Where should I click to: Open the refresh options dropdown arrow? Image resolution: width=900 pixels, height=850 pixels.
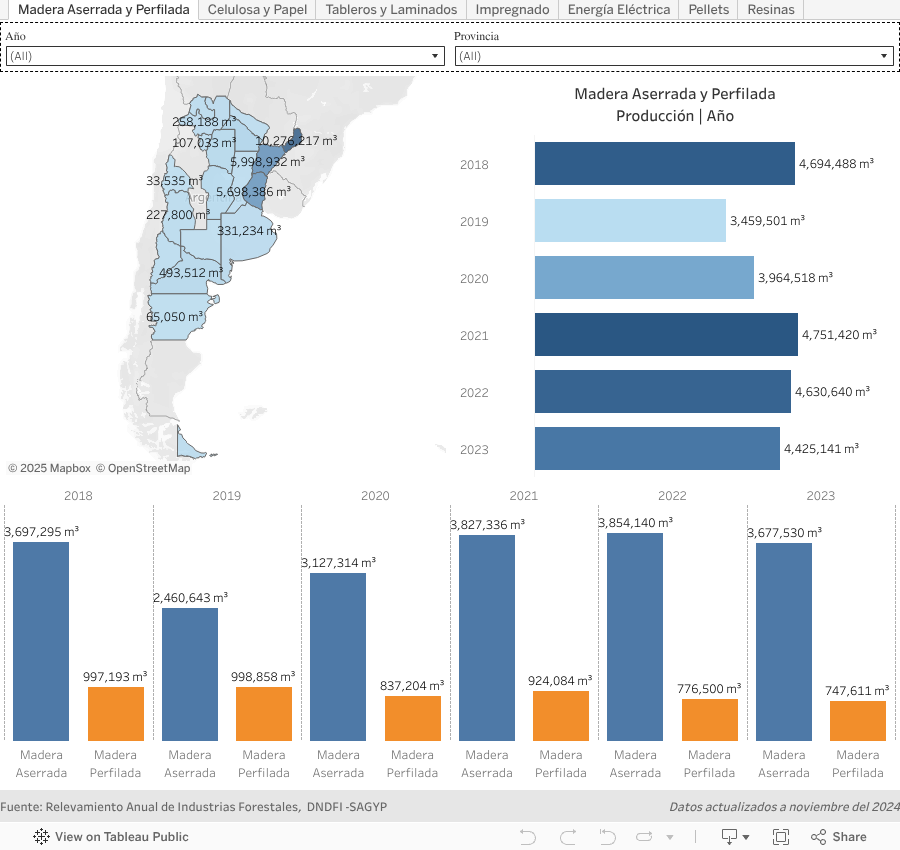click(669, 837)
